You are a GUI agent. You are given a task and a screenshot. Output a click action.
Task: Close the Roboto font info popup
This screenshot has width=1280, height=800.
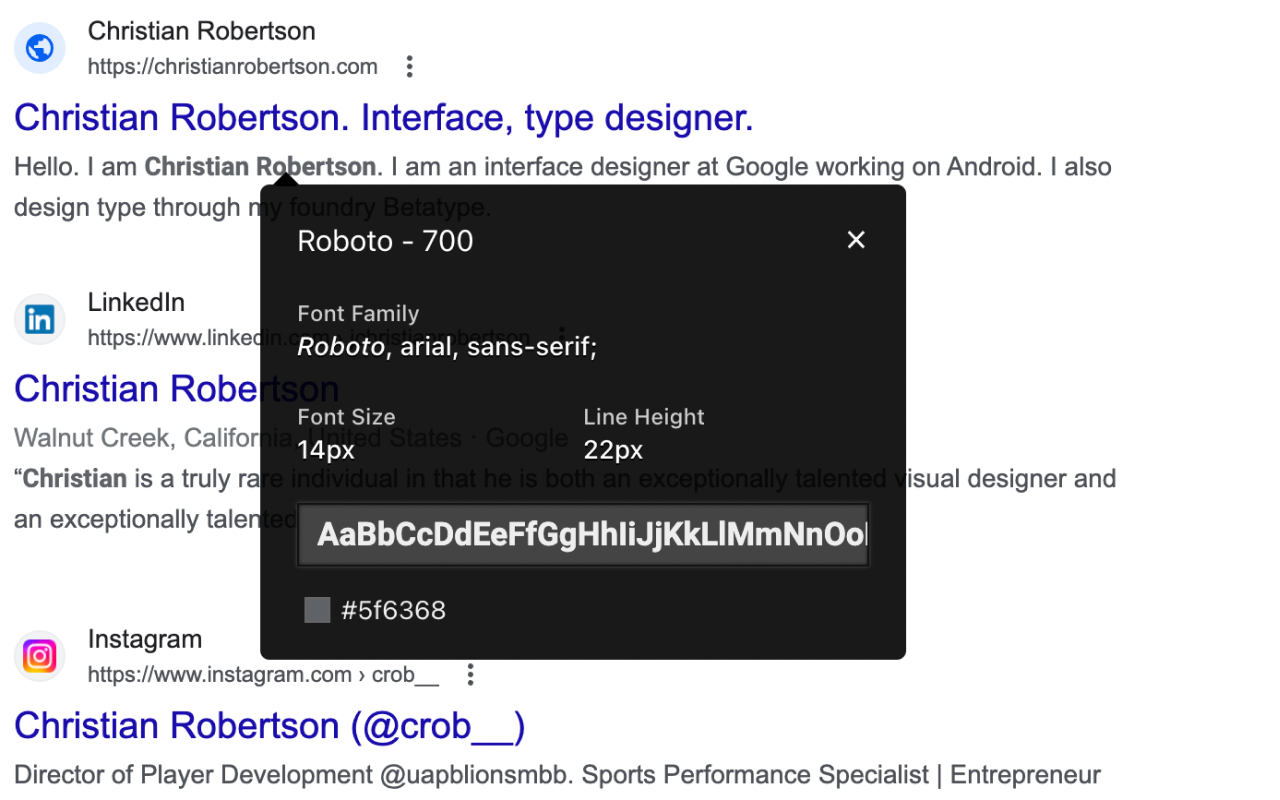pos(856,240)
